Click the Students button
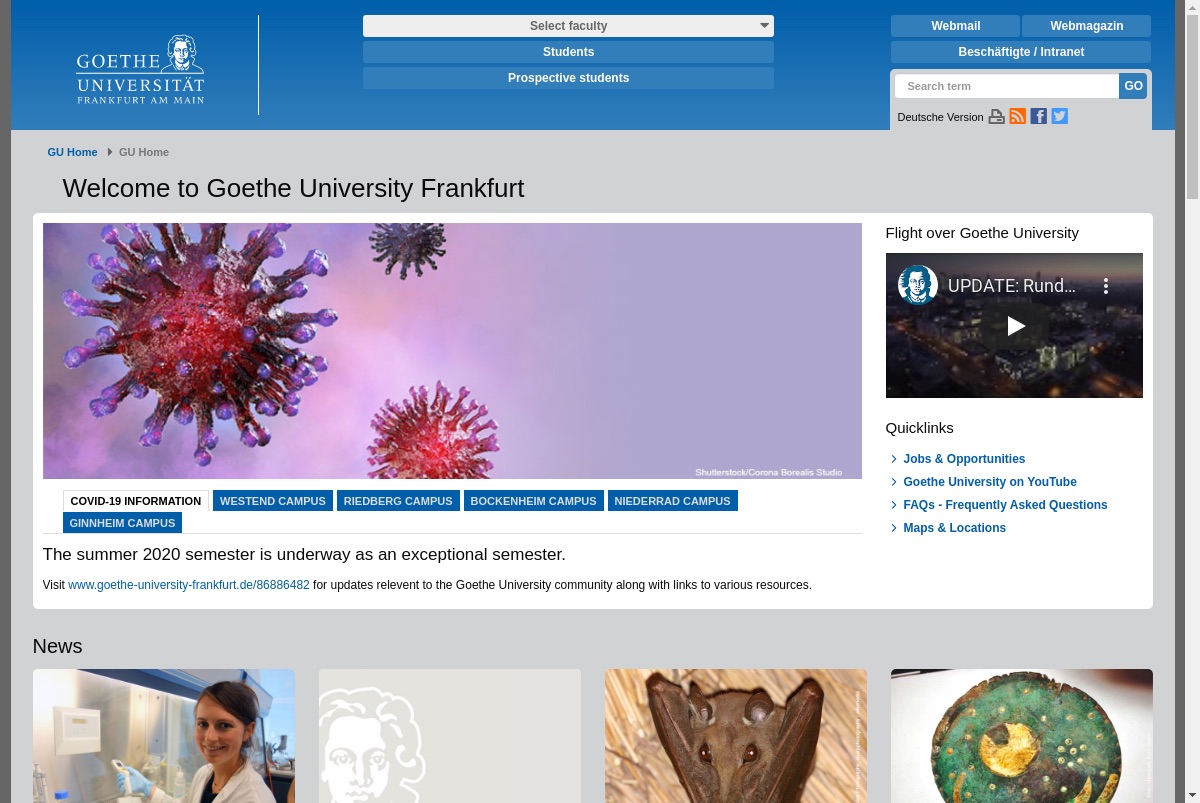Viewport: 1200px width, 803px height. (568, 52)
